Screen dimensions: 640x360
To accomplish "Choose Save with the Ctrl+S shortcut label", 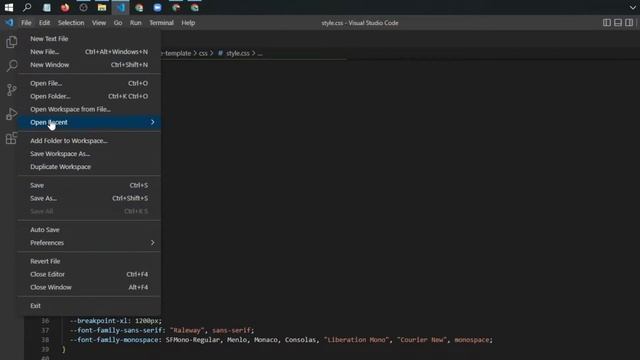I will pyautogui.click(x=89, y=185).
